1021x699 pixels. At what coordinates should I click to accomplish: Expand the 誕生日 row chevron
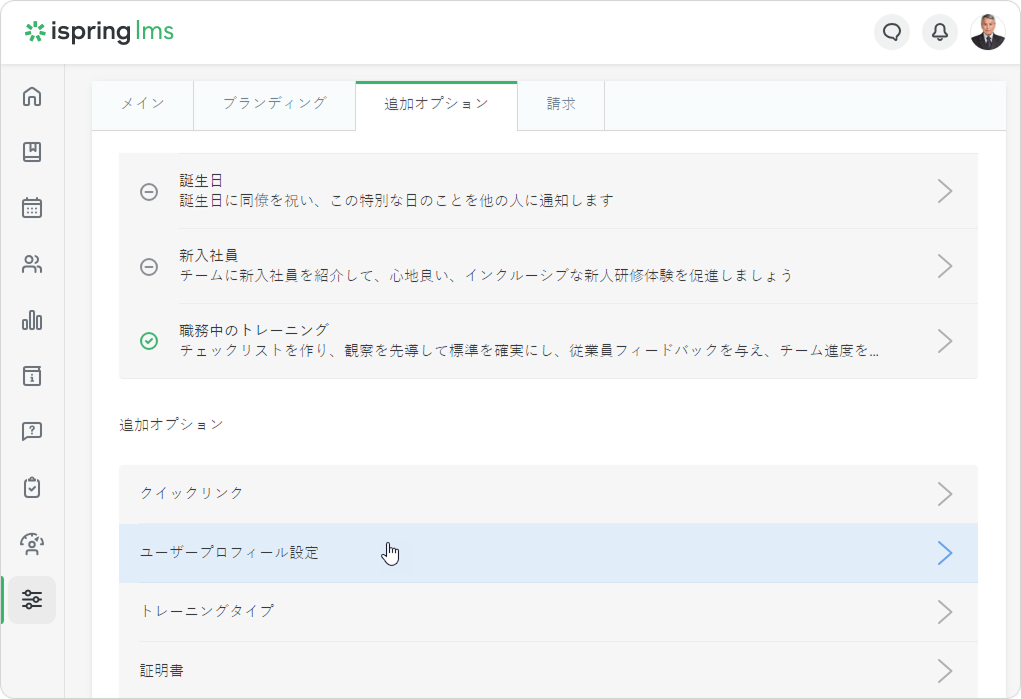[x=944, y=191]
